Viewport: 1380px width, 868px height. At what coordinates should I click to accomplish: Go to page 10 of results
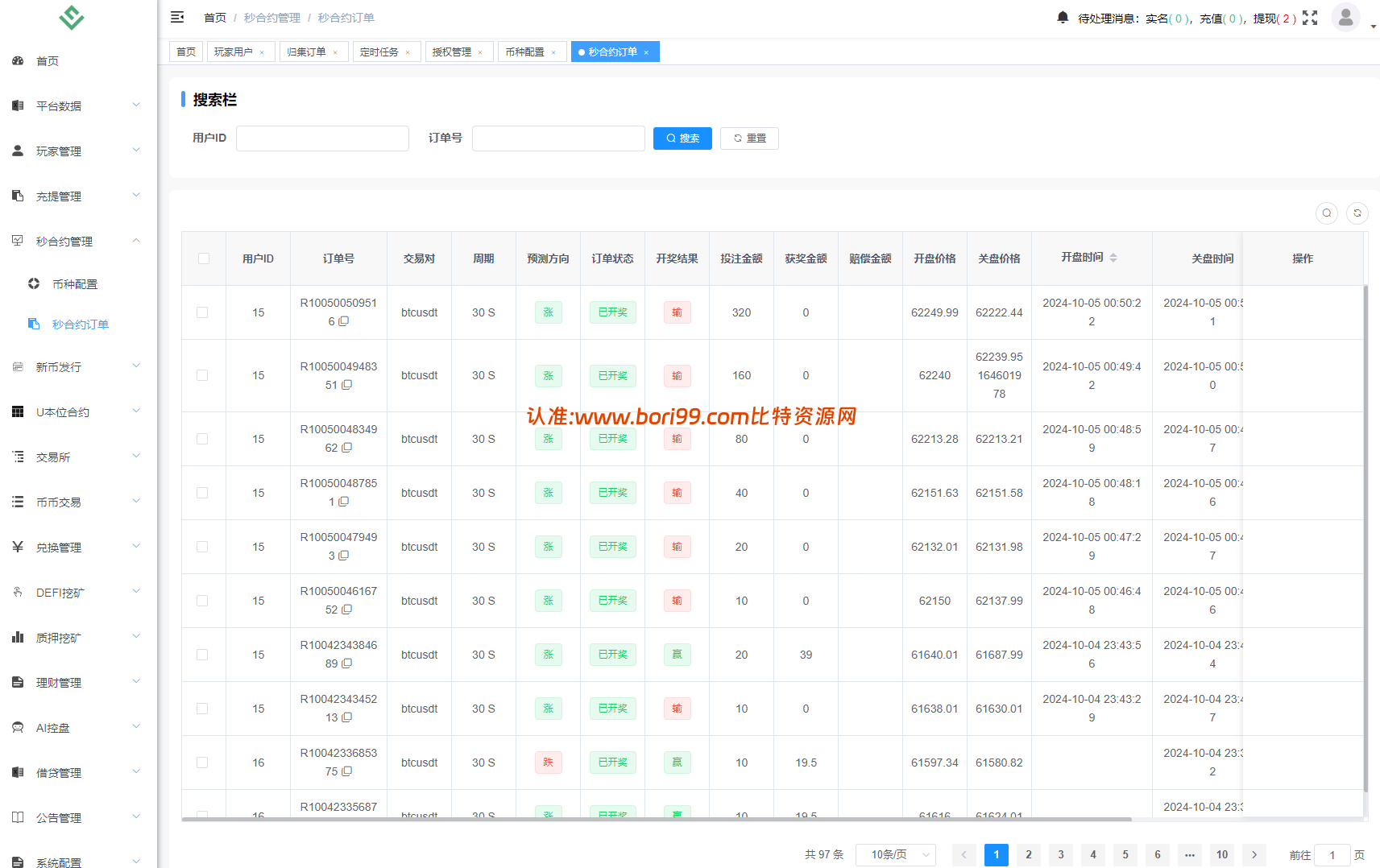(x=1222, y=854)
